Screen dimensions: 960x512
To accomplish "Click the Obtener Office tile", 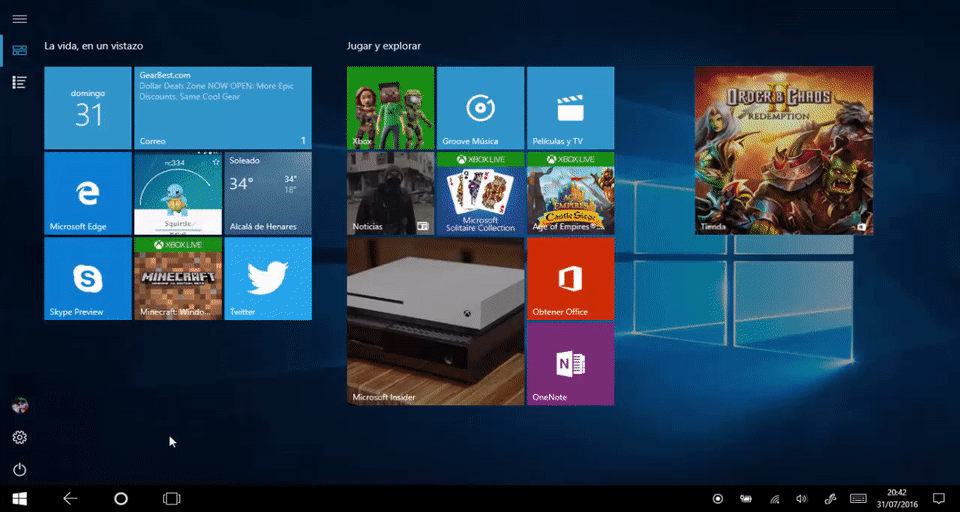I will pyautogui.click(x=570, y=278).
